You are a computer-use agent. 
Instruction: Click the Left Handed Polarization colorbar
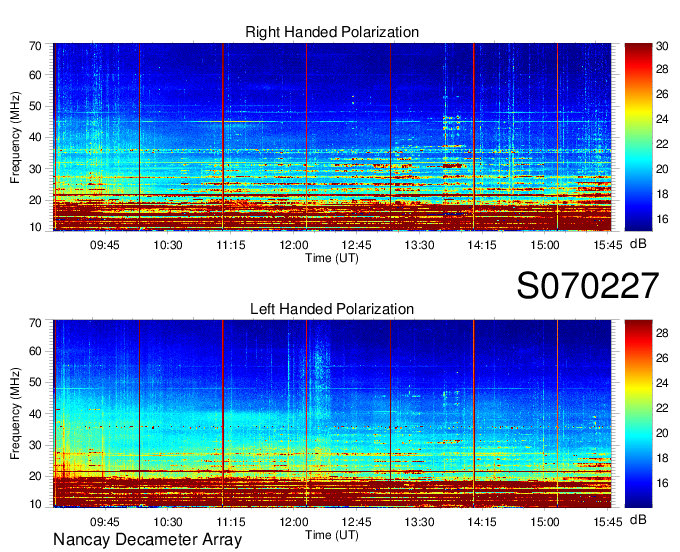point(638,414)
